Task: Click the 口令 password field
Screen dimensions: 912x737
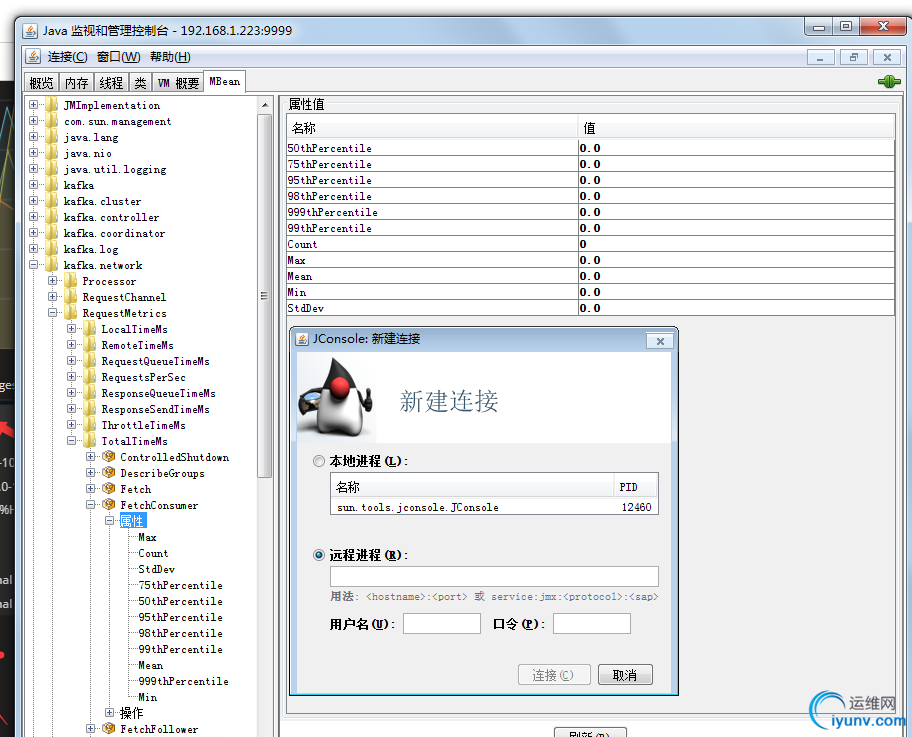Action: click(x=592, y=624)
